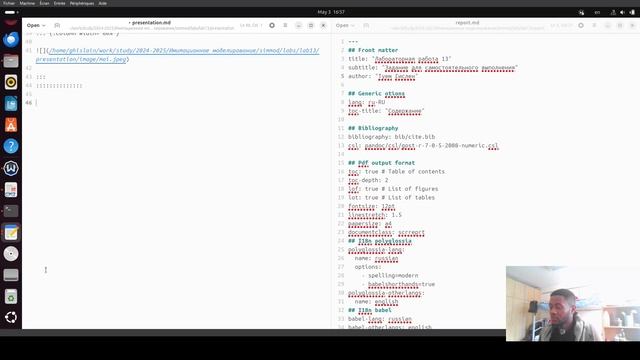Image resolution: width=640 pixels, height=360 pixels.
Task: Open the document viewer dock icon
Action: pyautogui.click(x=11, y=189)
